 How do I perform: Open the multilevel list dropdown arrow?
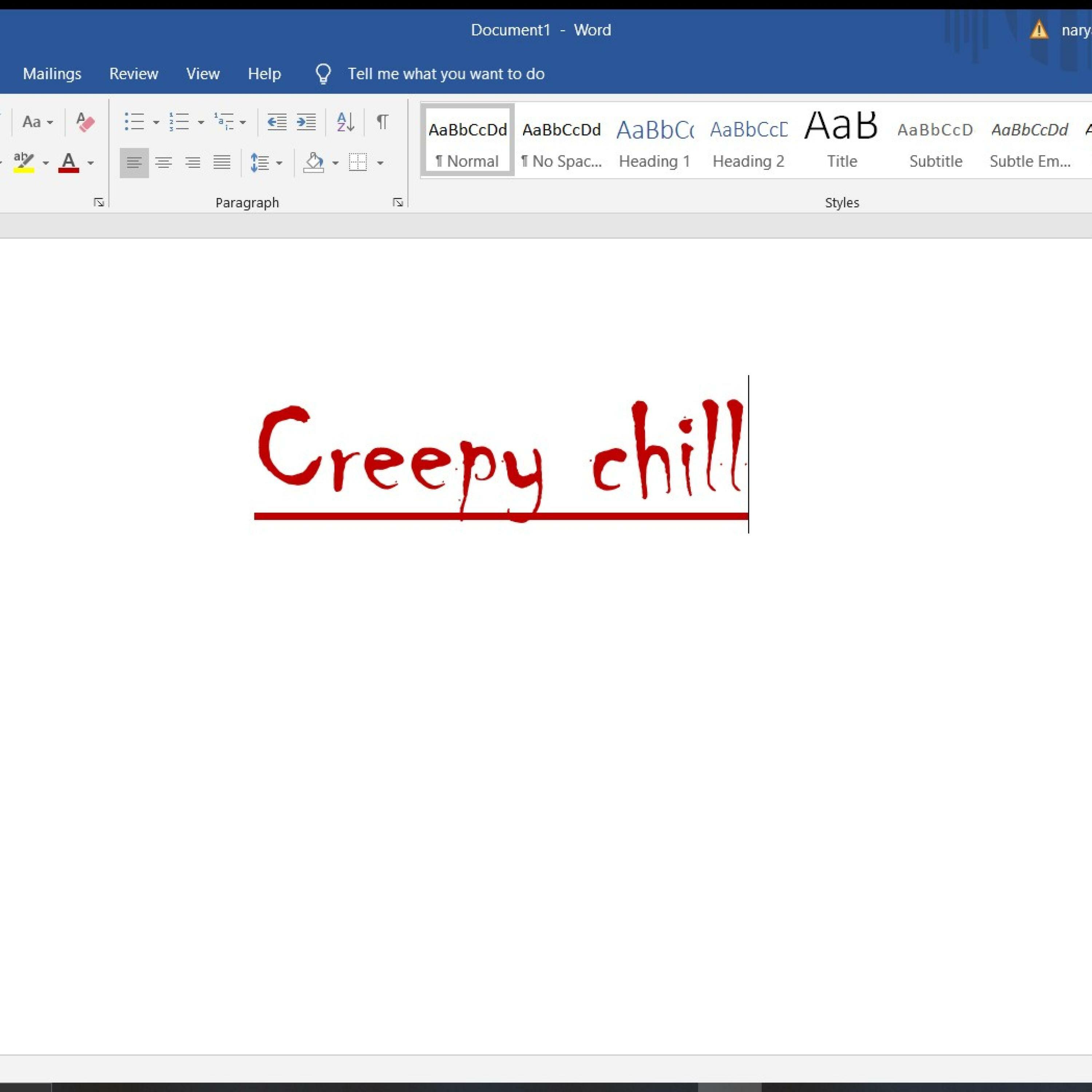(243, 122)
